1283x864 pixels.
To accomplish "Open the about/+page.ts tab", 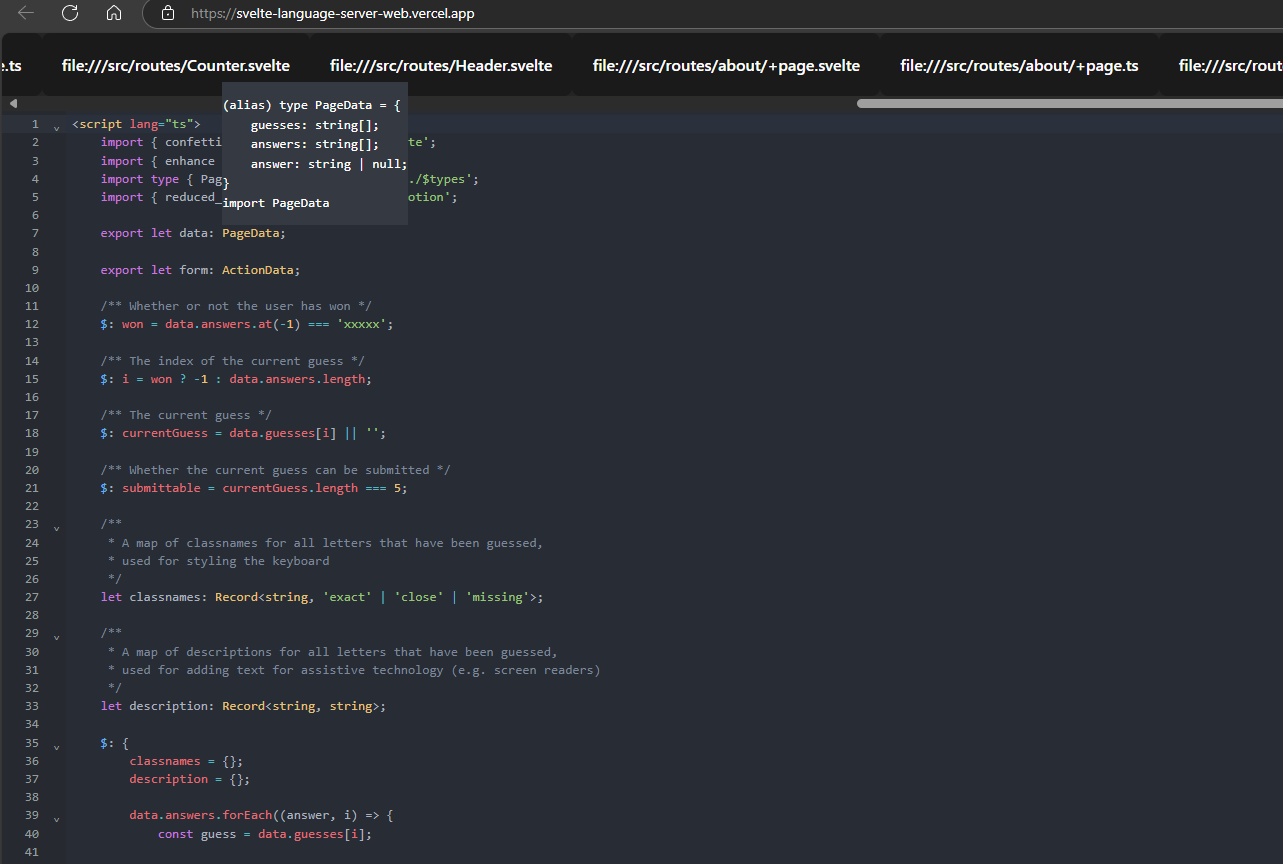I will (1019, 64).
